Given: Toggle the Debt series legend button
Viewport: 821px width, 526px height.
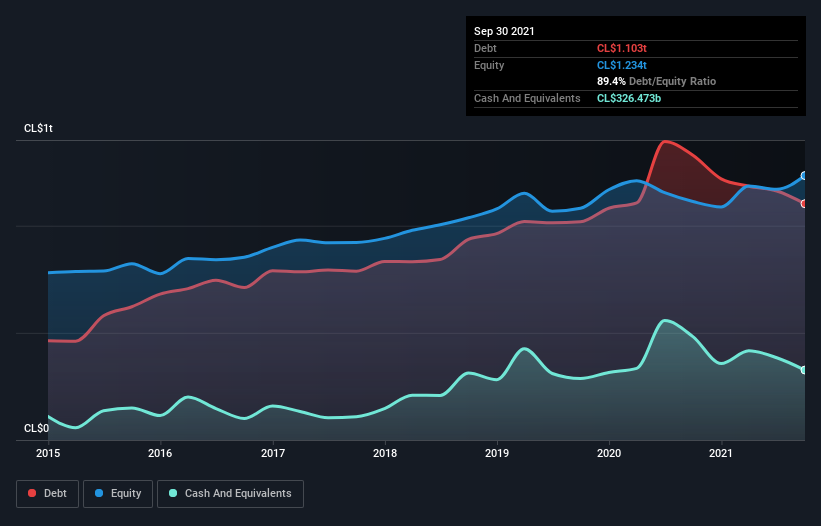Looking at the screenshot, I should coord(48,494).
